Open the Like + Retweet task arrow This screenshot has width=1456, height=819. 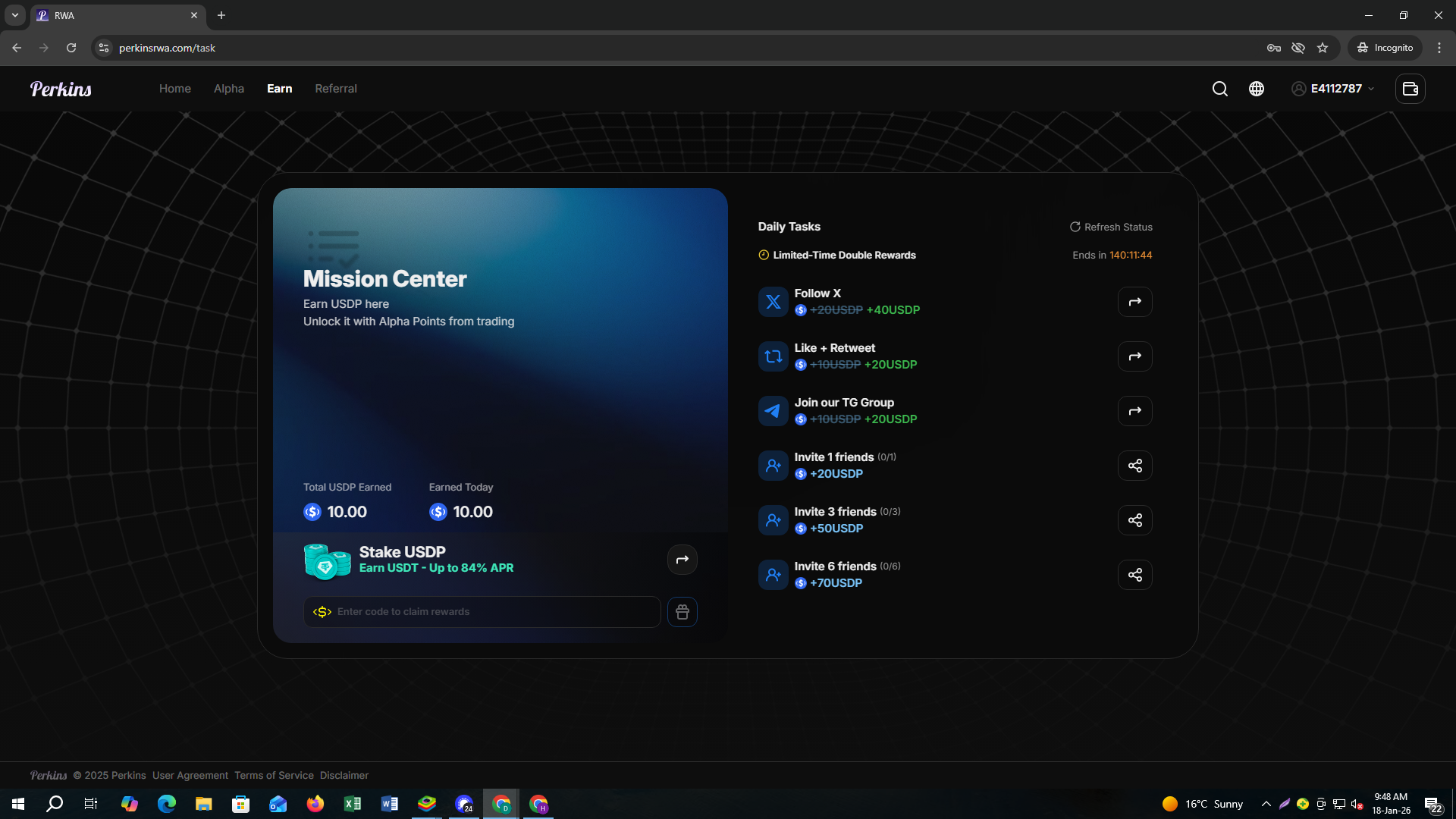point(1134,356)
